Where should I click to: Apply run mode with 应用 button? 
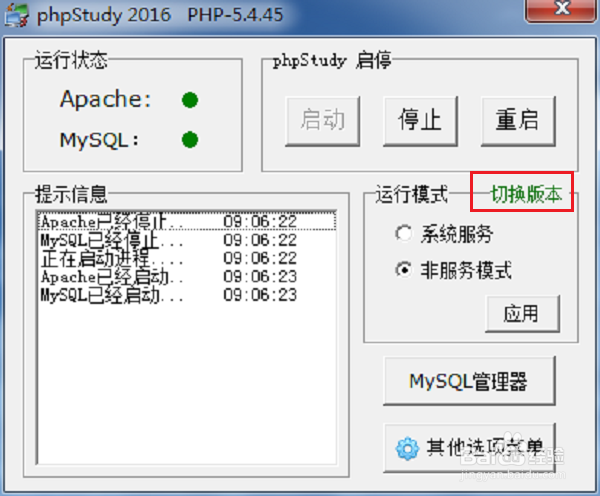(x=522, y=313)
